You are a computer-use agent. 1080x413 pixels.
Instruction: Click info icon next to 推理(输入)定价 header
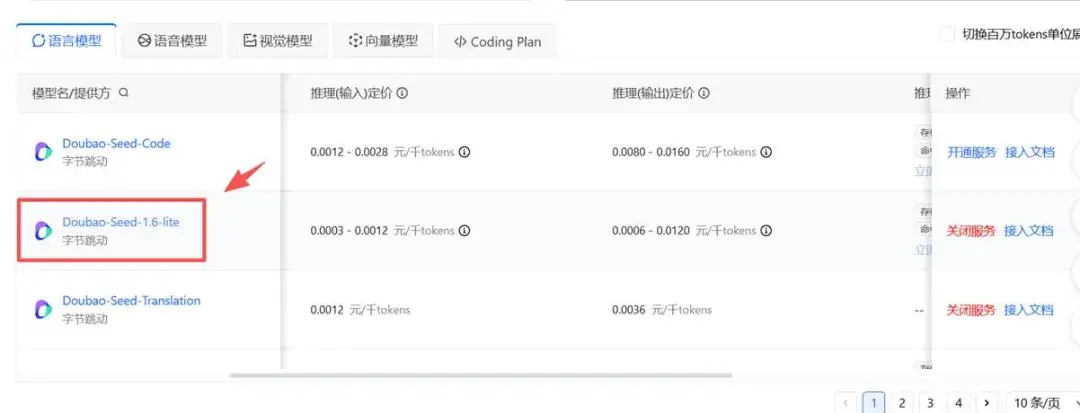(403, 93)
